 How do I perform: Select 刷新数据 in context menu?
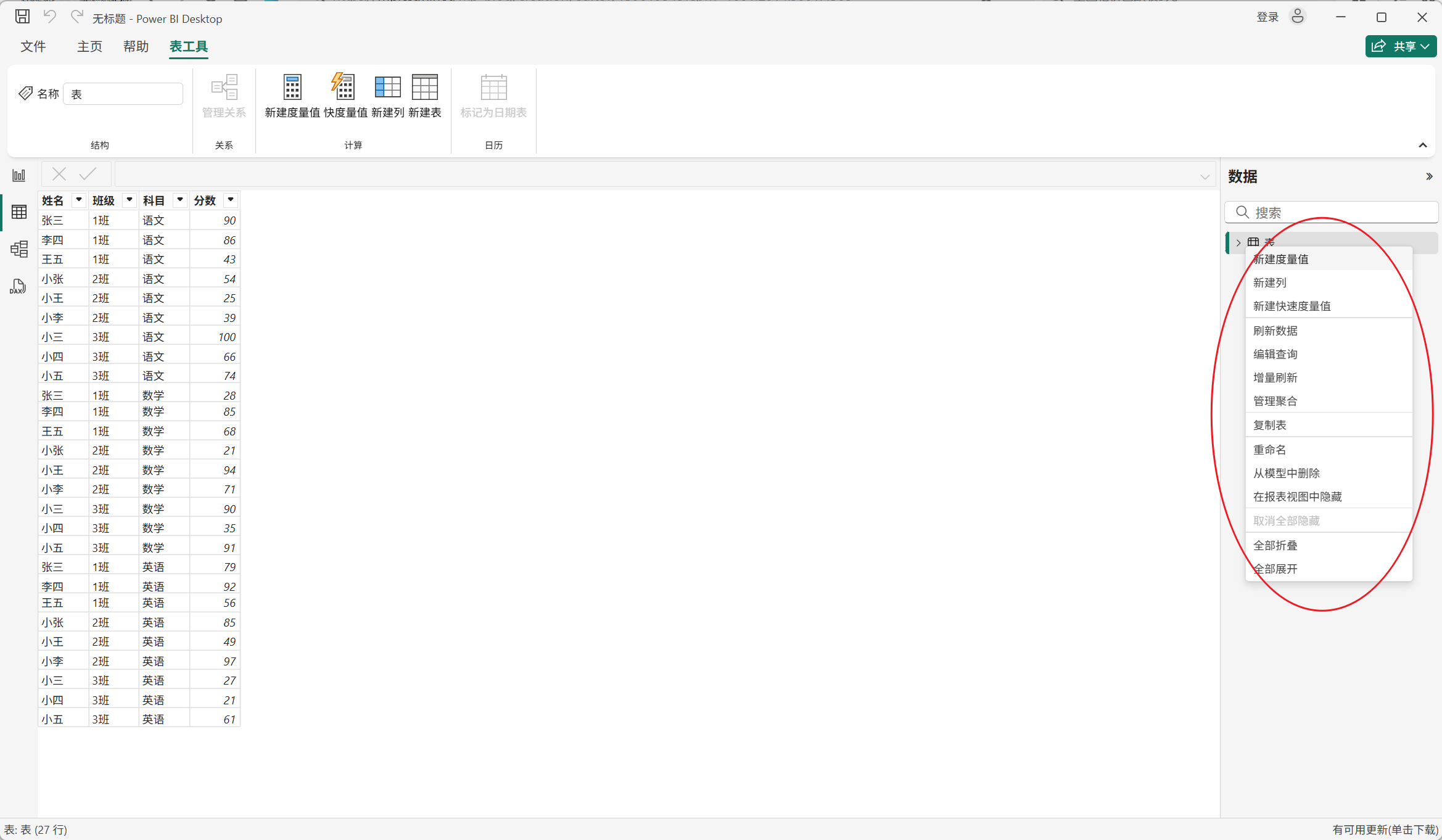point(1275,331)
